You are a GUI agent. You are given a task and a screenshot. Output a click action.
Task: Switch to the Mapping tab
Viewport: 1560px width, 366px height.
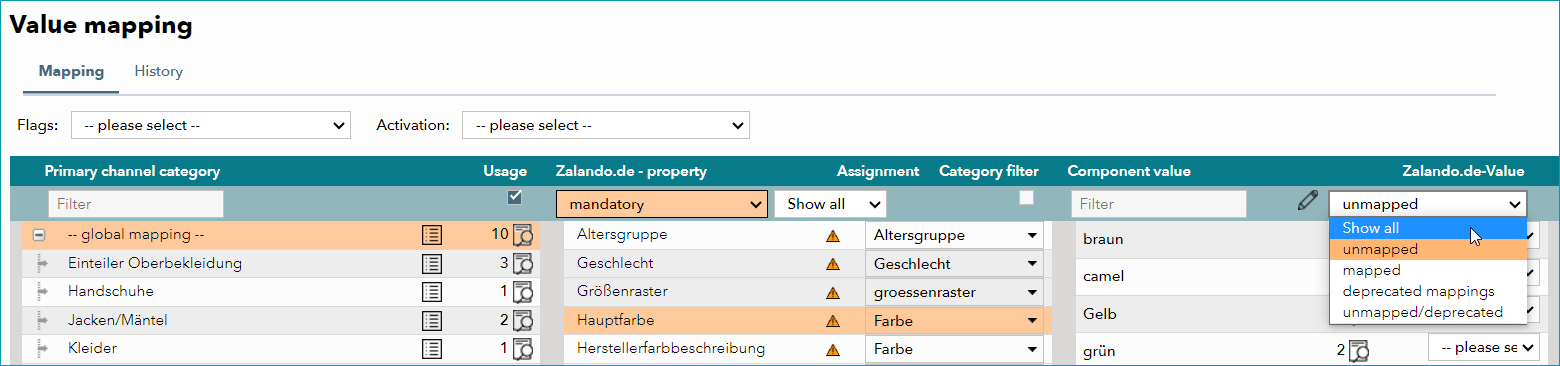pyautogui.click(x=71, y=72)
